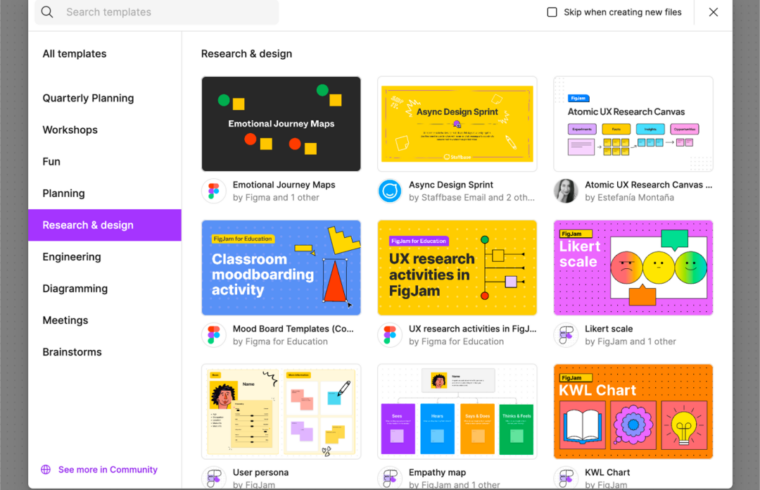
Task: Click FigJam icon beside User persona
Action: pos(214,478)
